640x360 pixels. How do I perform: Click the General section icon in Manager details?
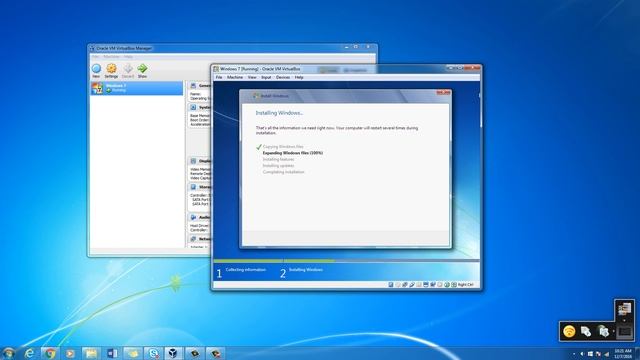193,86
